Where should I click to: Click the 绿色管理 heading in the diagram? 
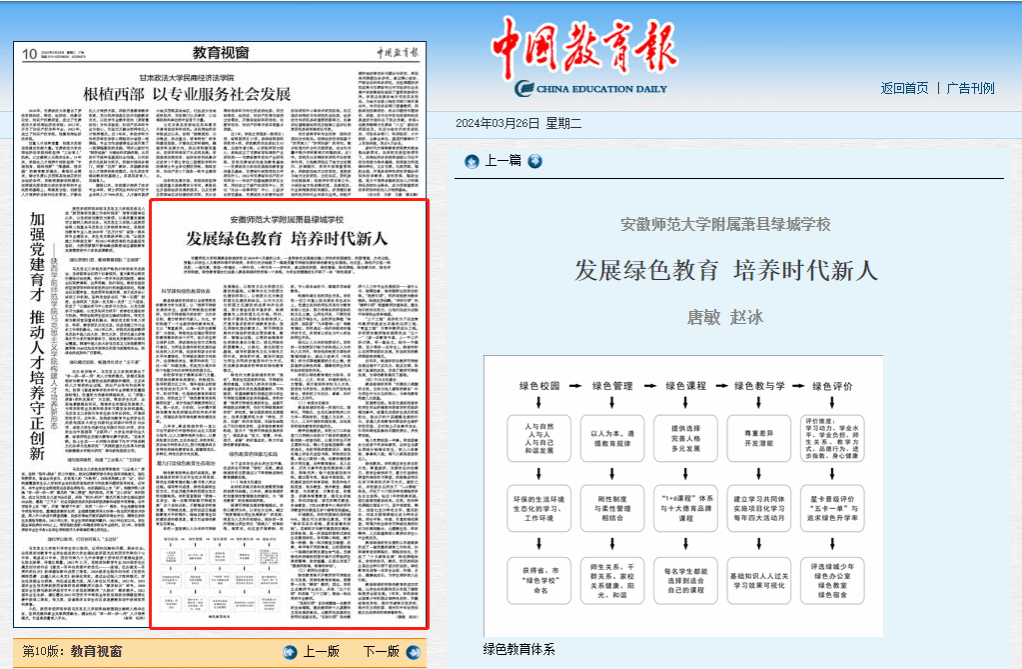click(x=612, y=386)
